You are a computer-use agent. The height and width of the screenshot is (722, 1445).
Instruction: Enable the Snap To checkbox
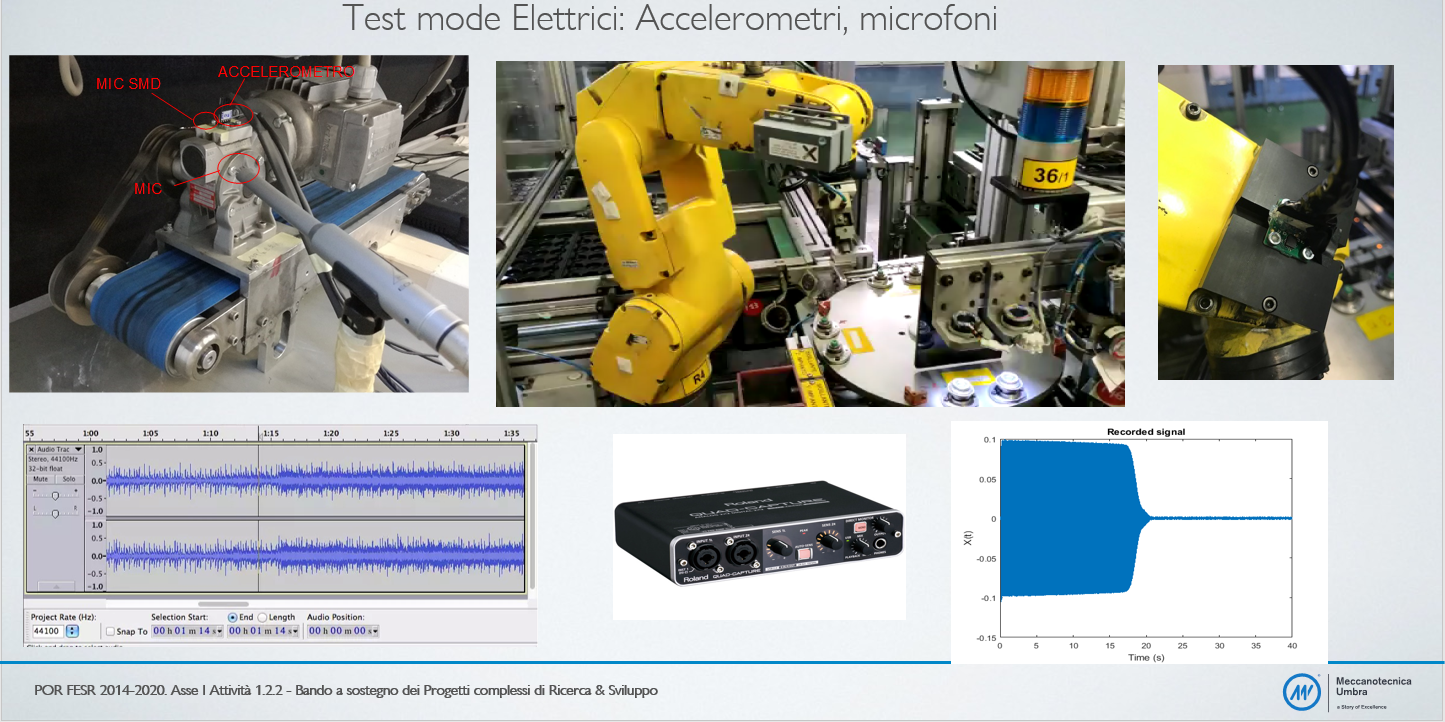(x=110, y=631)
